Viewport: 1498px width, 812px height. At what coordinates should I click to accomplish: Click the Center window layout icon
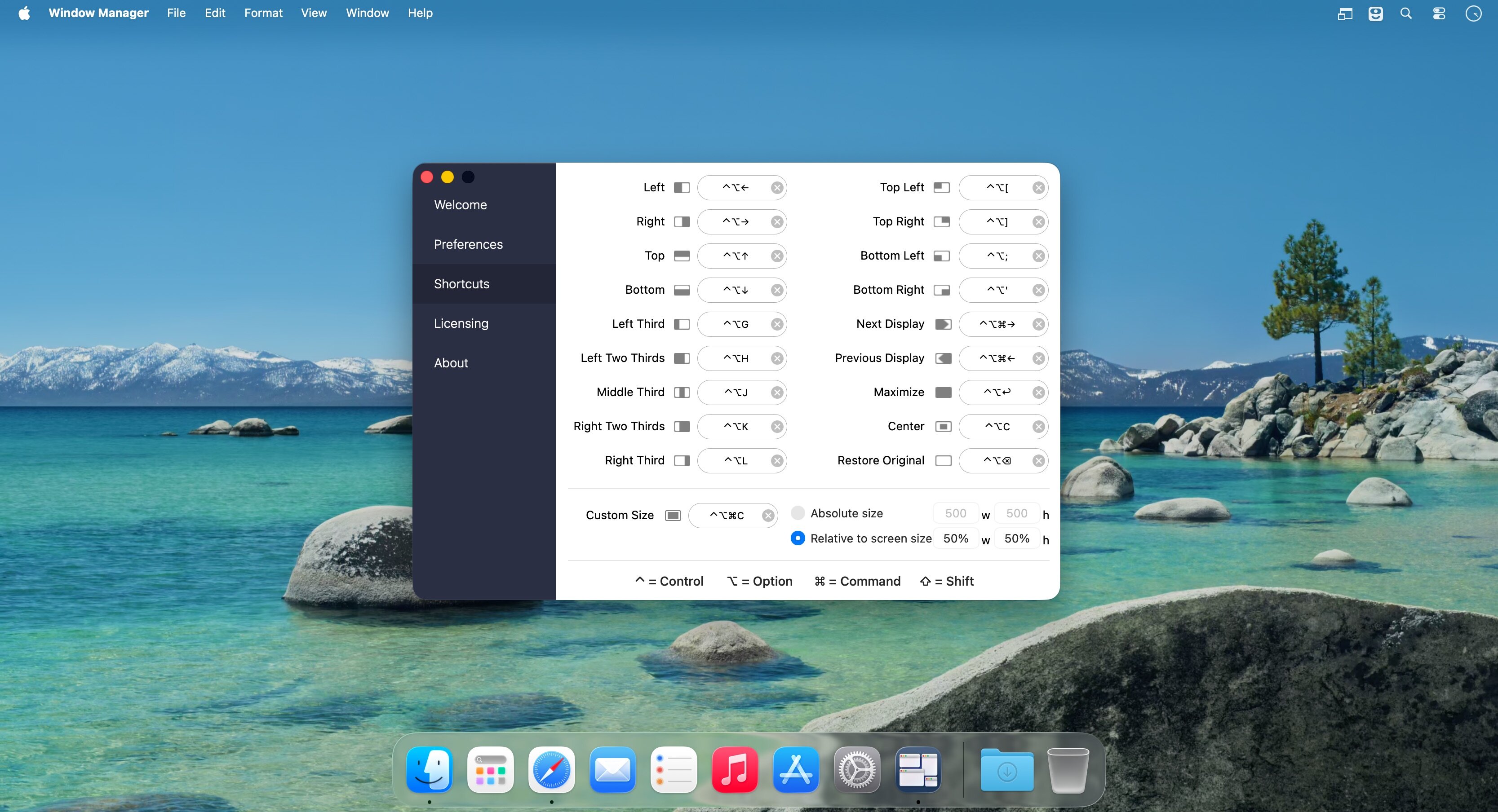click(x=943, y=427)
